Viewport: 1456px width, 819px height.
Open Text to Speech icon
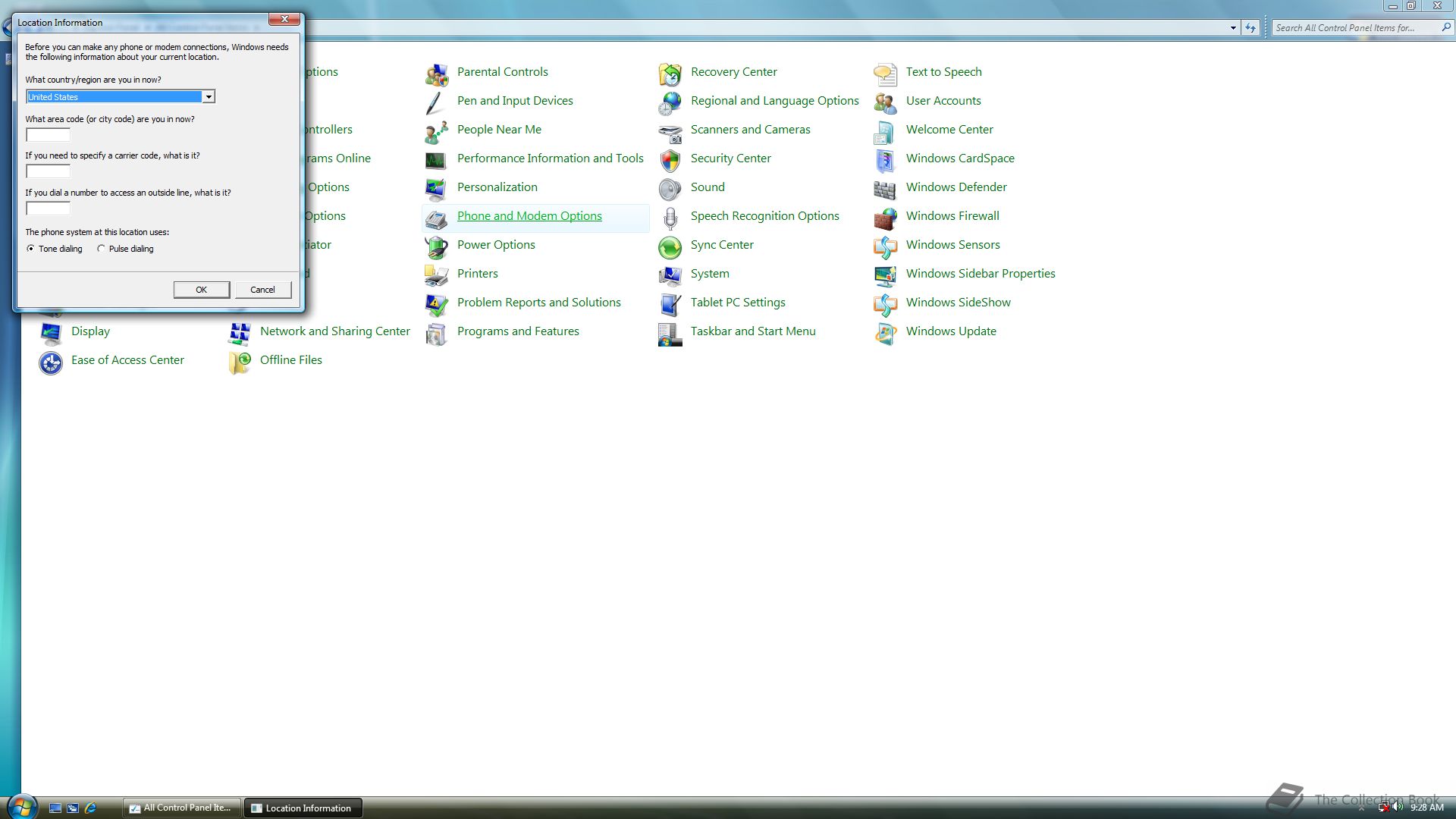coord(885,74)
